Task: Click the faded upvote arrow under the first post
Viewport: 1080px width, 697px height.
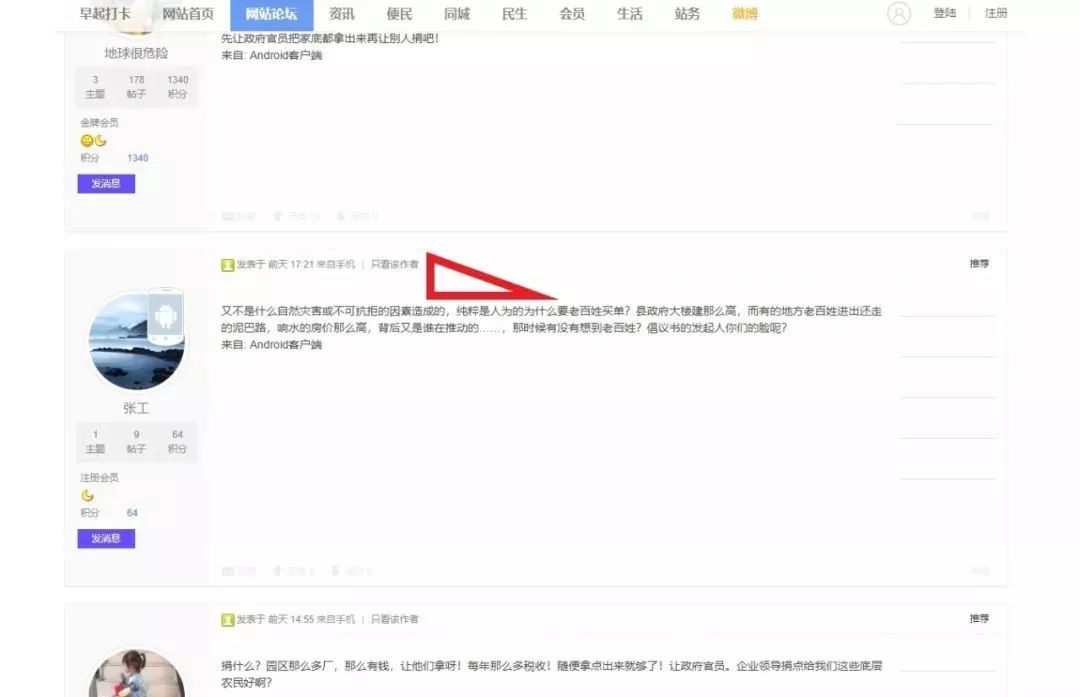Action: [278, 216]
